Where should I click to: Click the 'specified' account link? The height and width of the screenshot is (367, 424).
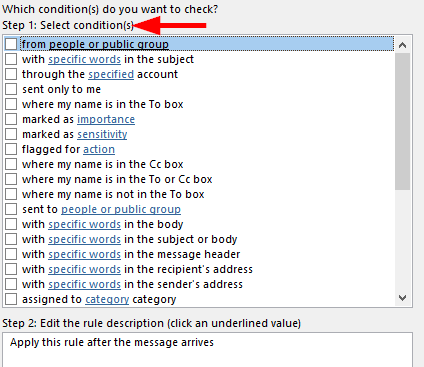pos(111,74)
